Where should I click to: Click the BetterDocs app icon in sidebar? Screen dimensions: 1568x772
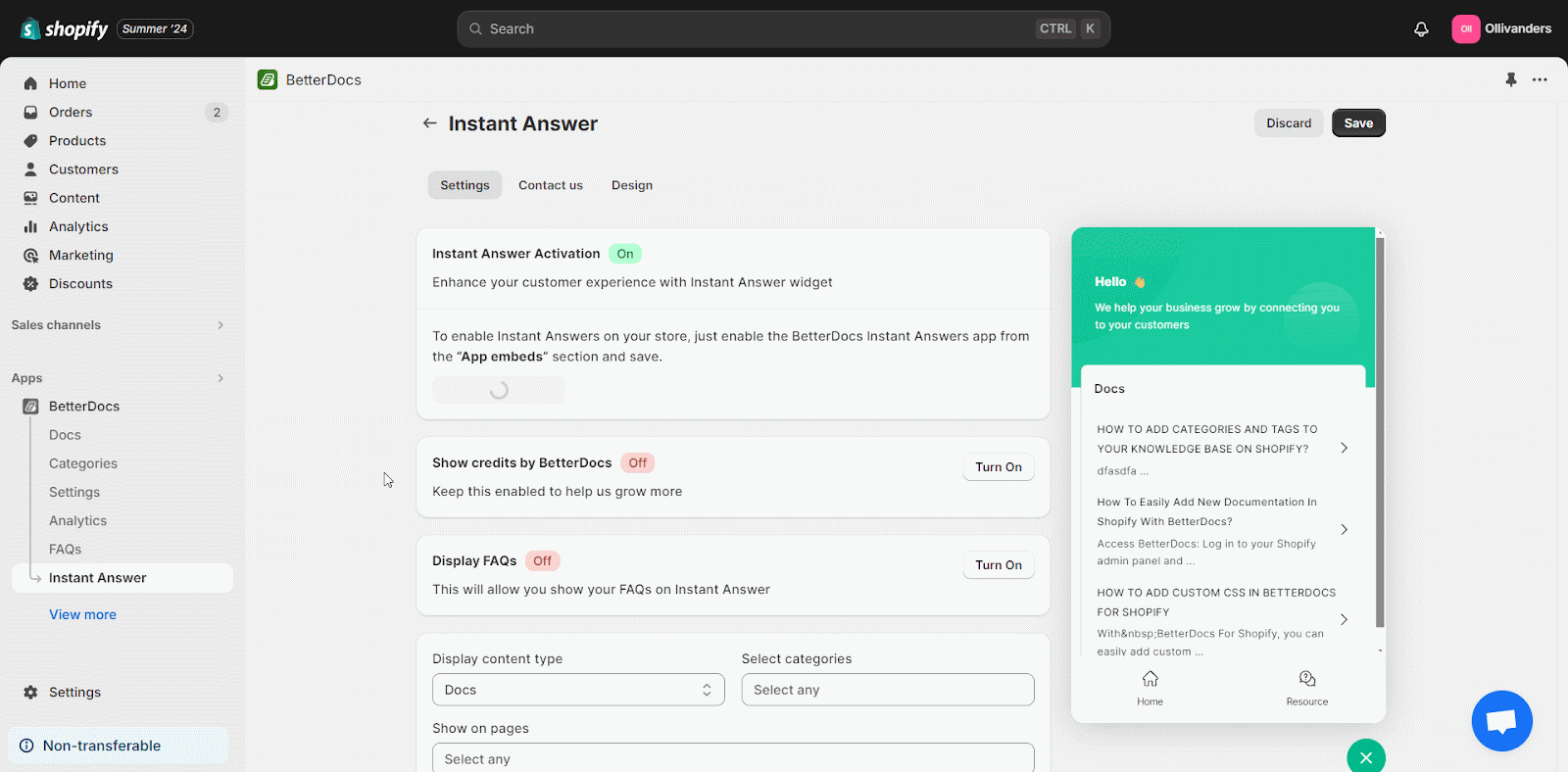point(30,406)
